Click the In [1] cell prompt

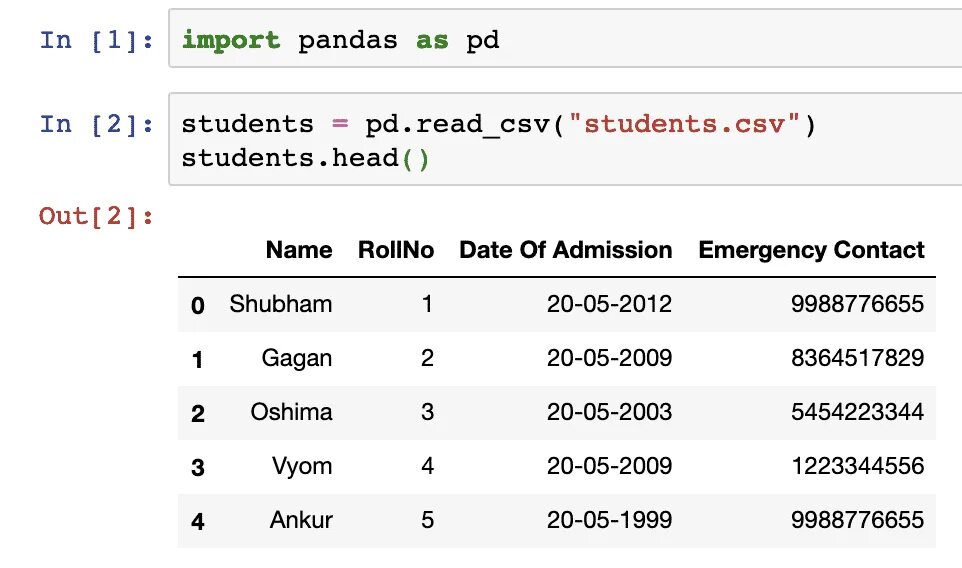[x=97, y=41]
